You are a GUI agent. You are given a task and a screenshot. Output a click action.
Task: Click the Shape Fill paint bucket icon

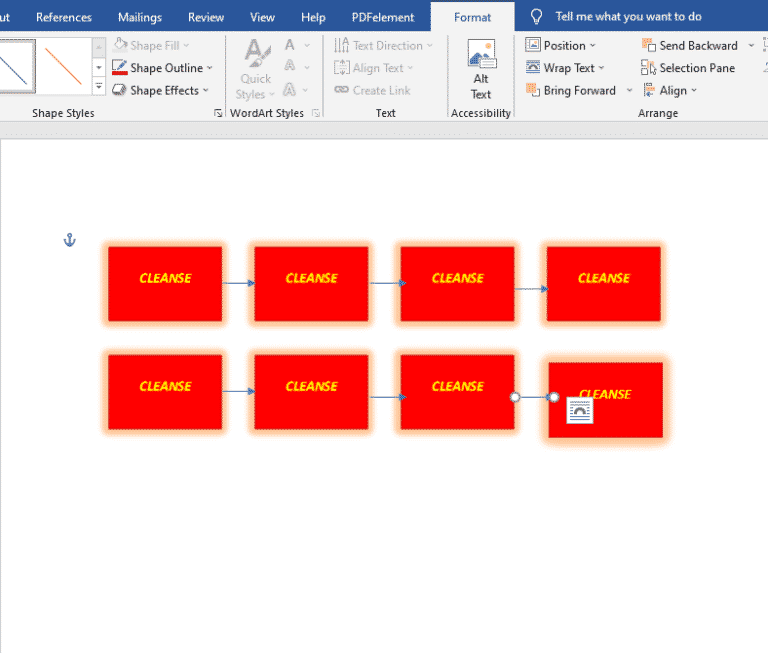coord(120,45)
